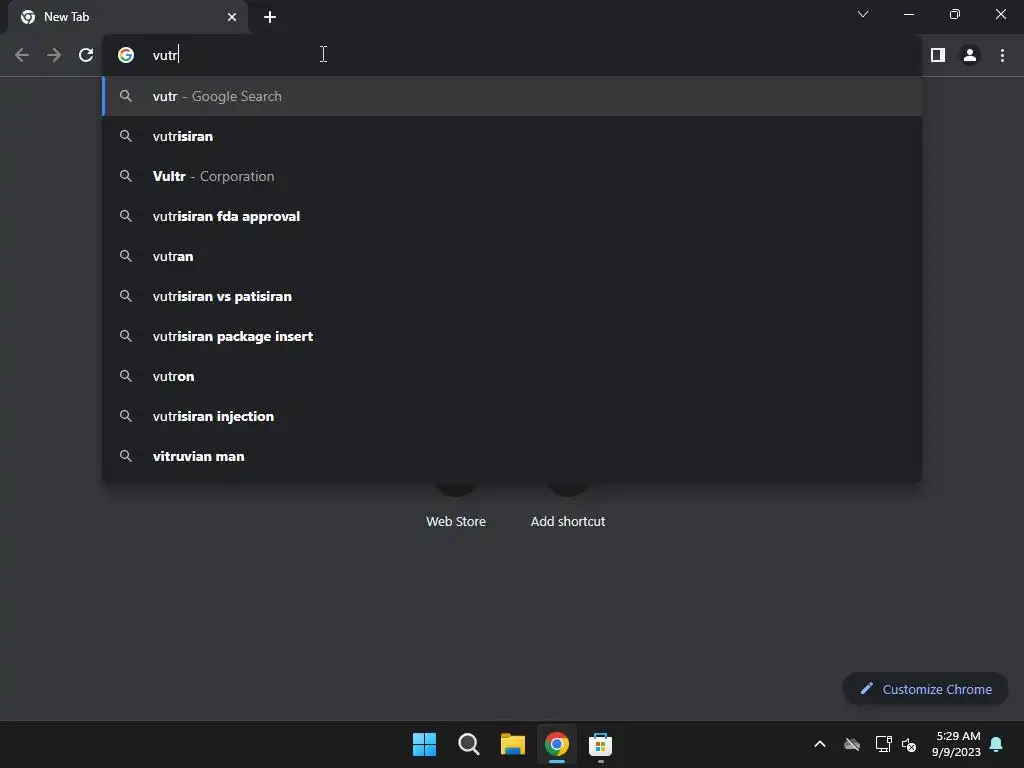Click the search icon beside 'vitruvian man'
Viewport: 1024px width, 768px height.
pyautogui.click(x=126, y=456)
